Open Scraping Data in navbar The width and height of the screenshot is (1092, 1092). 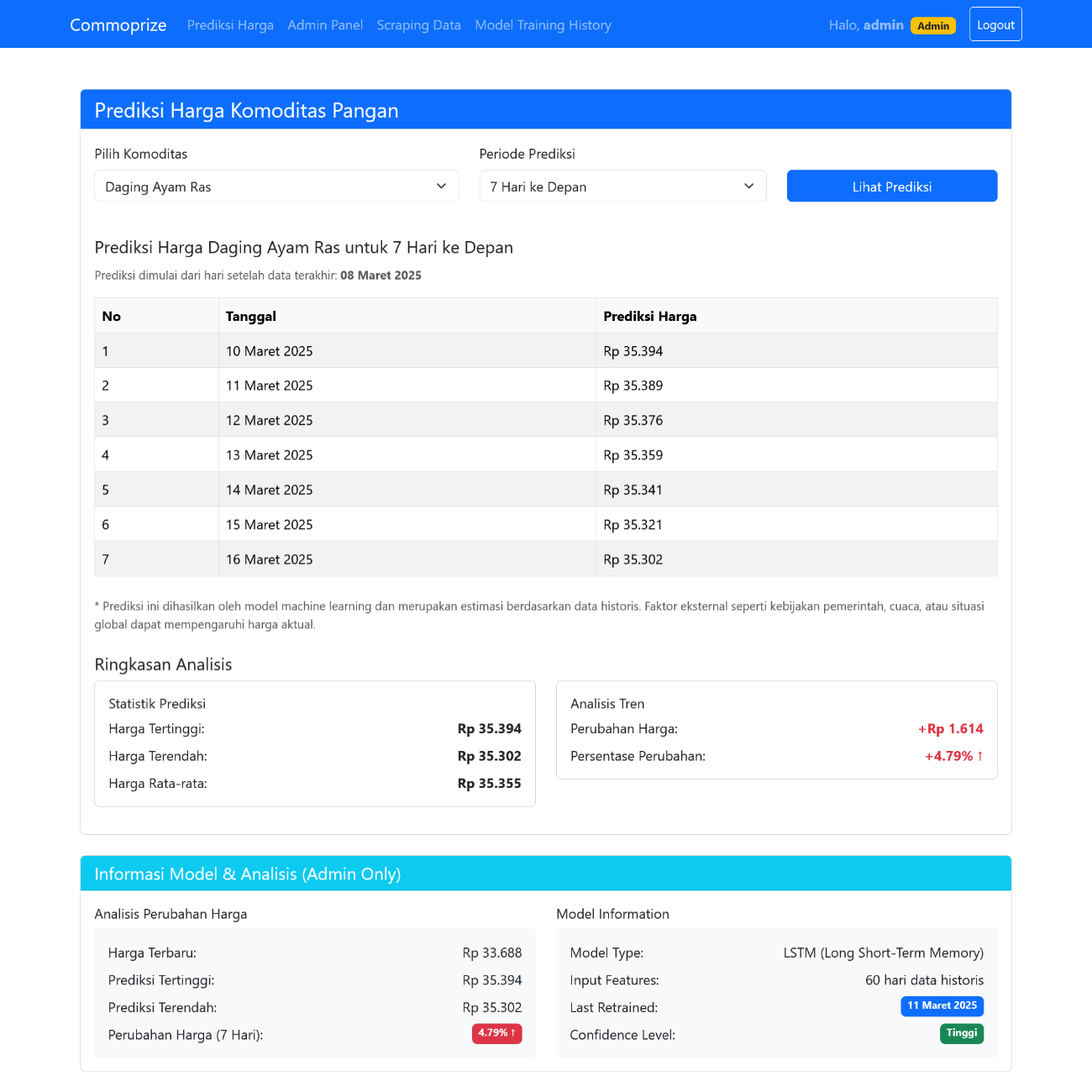click(x=418, y=25)
